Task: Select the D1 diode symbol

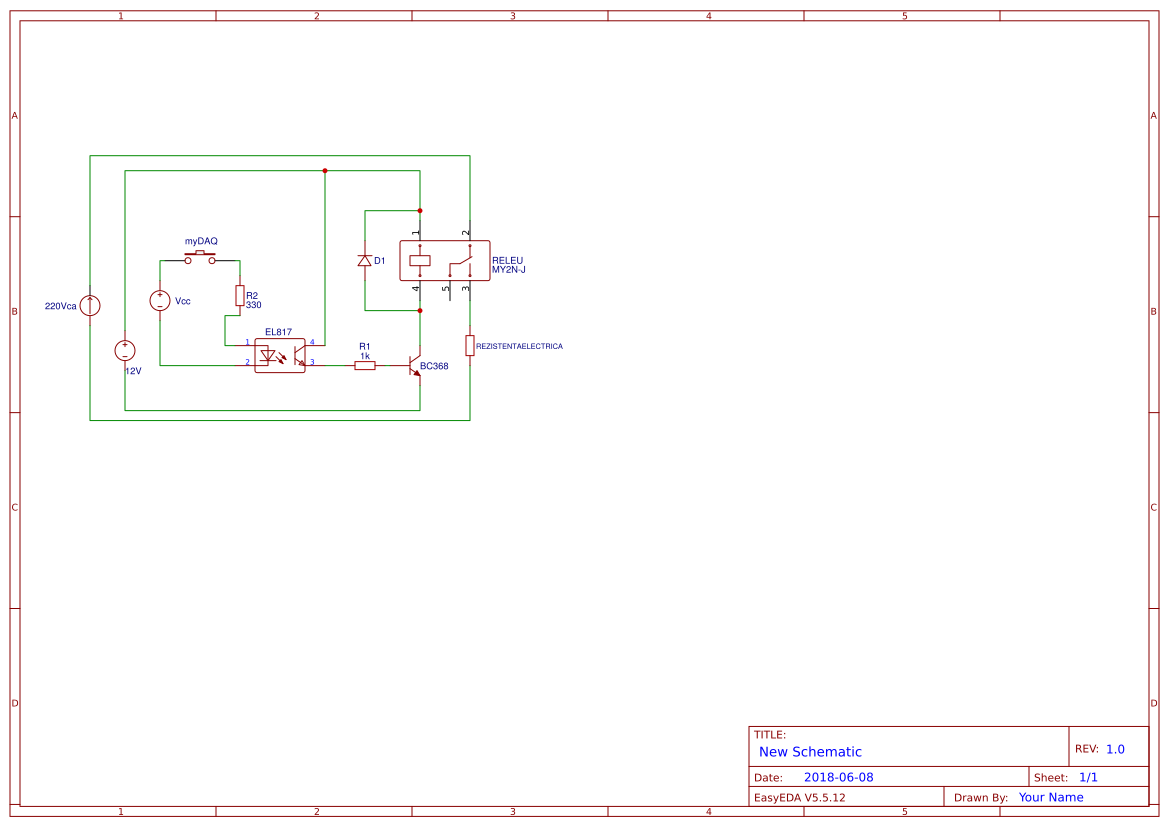Action: point(364,259)
